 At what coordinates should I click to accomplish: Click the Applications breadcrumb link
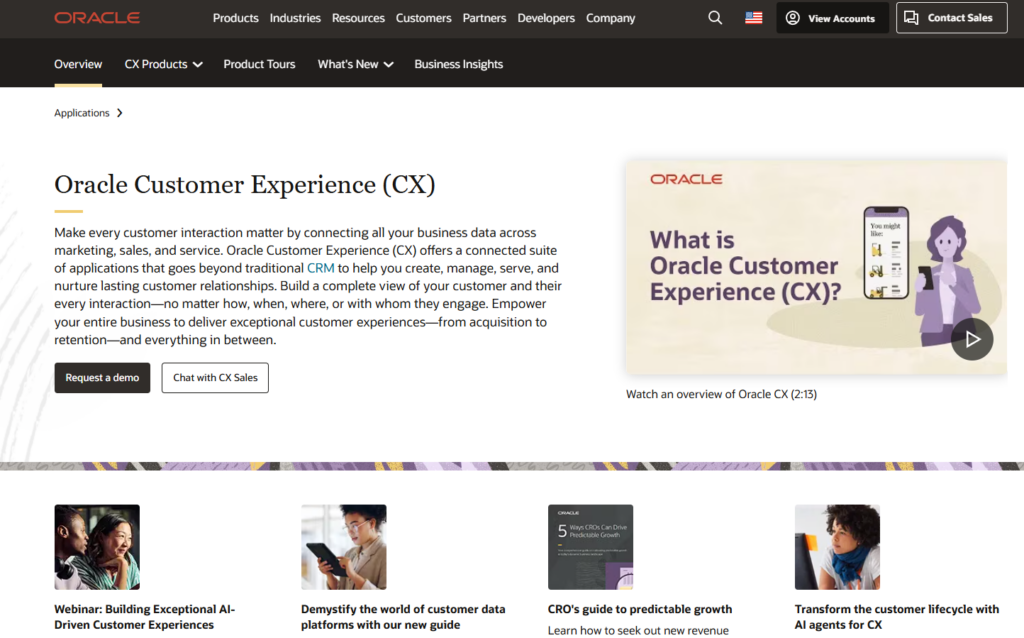(82, 113)
